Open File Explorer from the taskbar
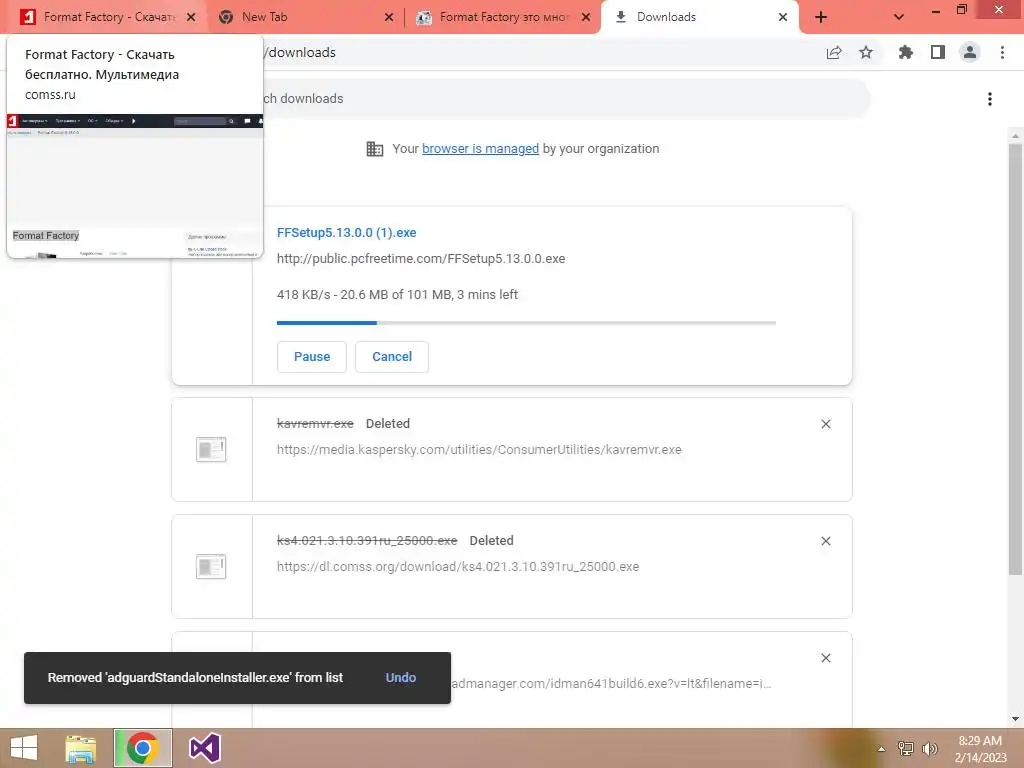1024x768 pixels. [81, 748]
